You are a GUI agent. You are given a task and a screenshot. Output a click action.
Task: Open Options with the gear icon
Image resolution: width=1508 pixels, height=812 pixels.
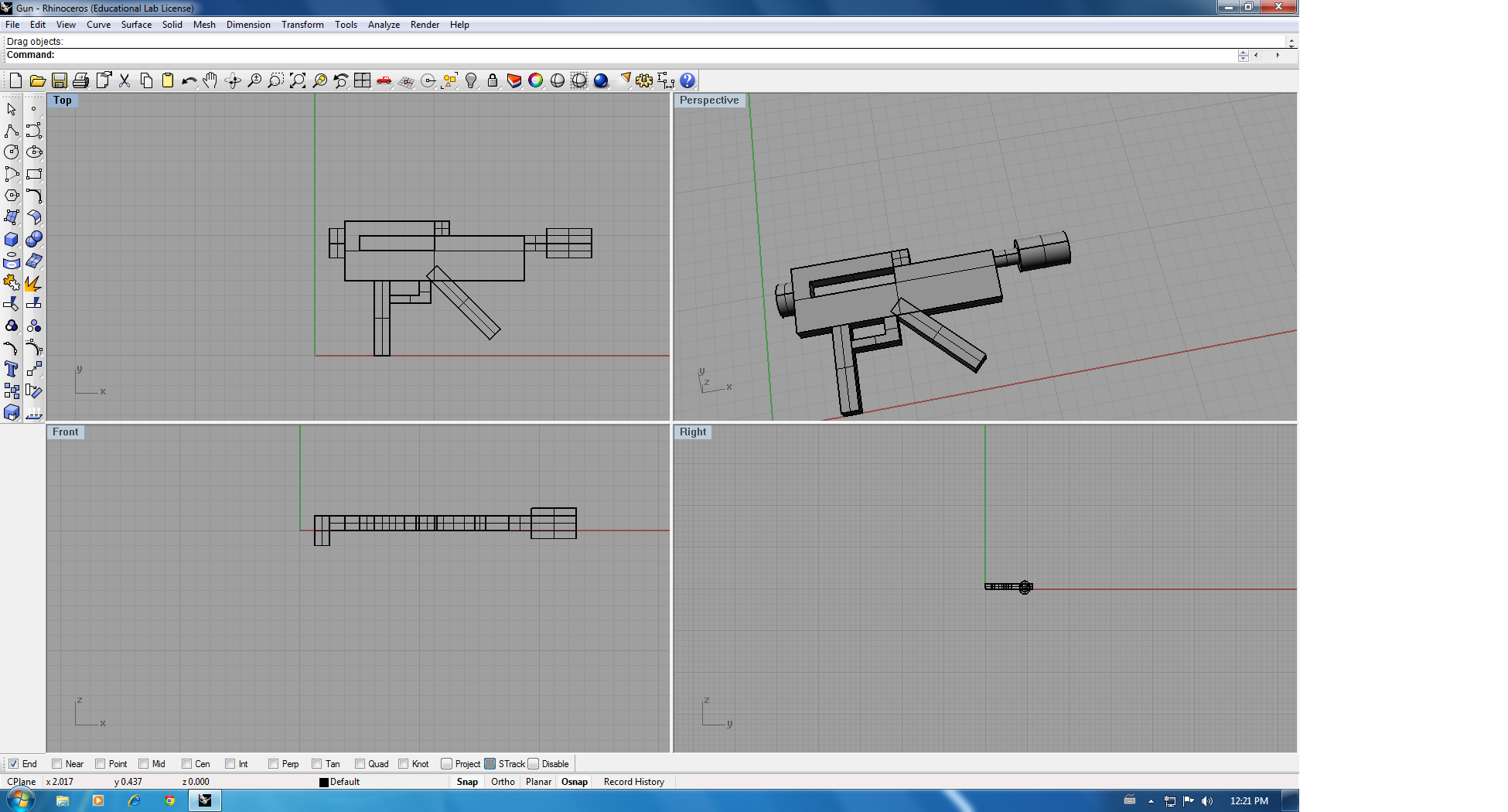[x=644, y=80]
